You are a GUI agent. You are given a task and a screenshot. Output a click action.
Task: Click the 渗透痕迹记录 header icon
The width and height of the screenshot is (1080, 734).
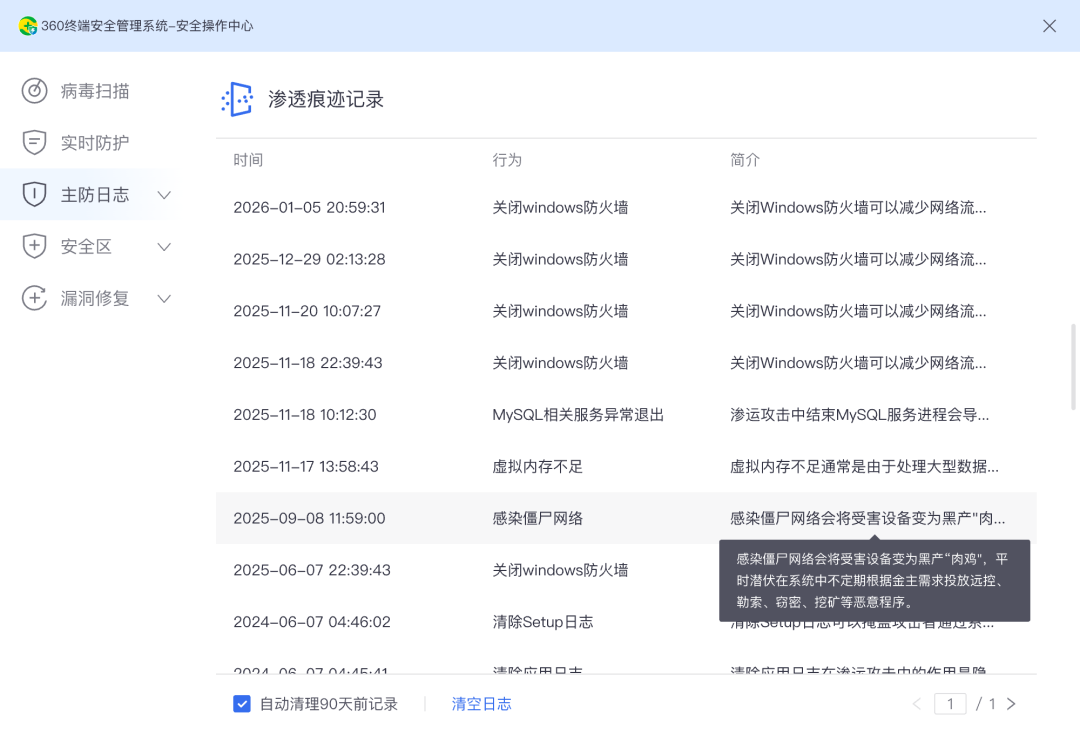coord(237,99)
